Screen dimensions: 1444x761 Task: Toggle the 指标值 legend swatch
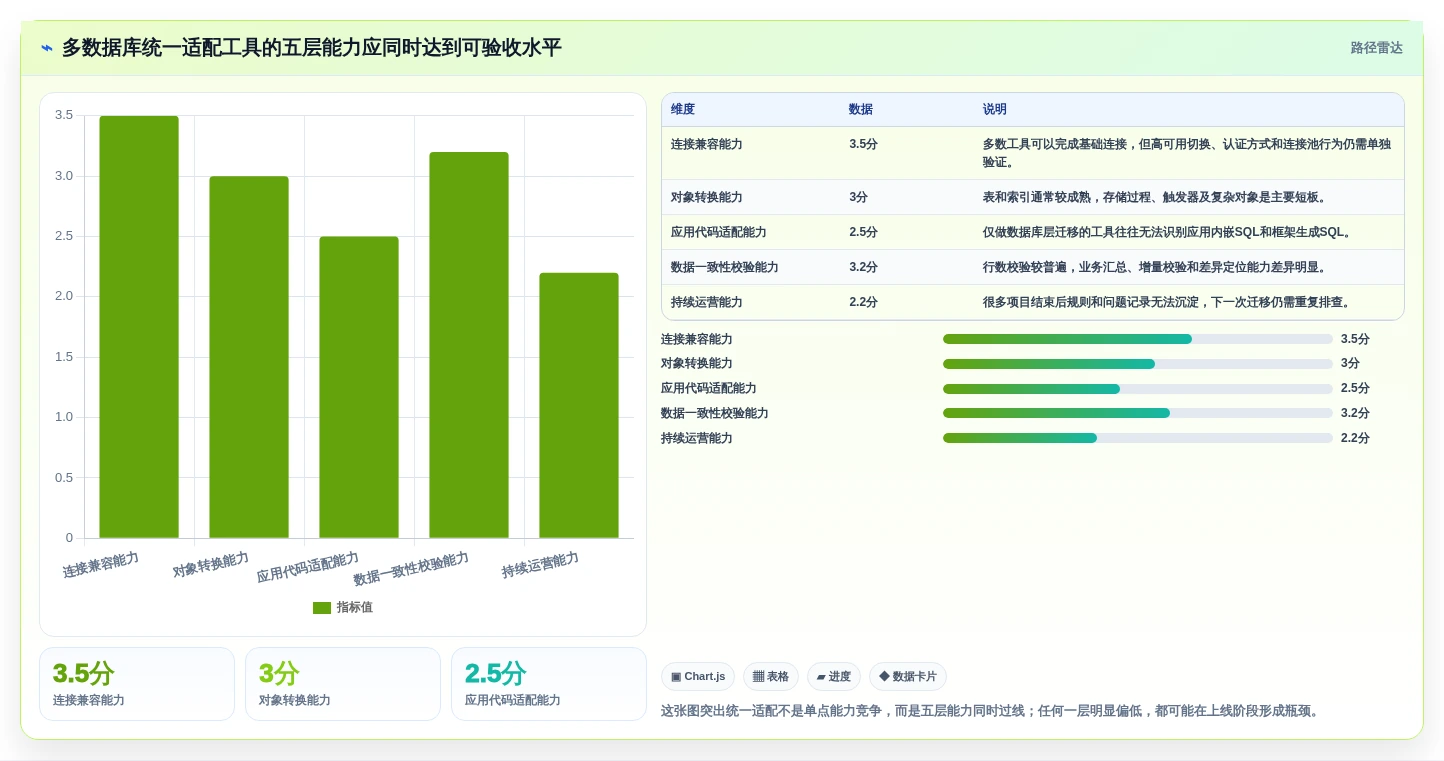322,607
